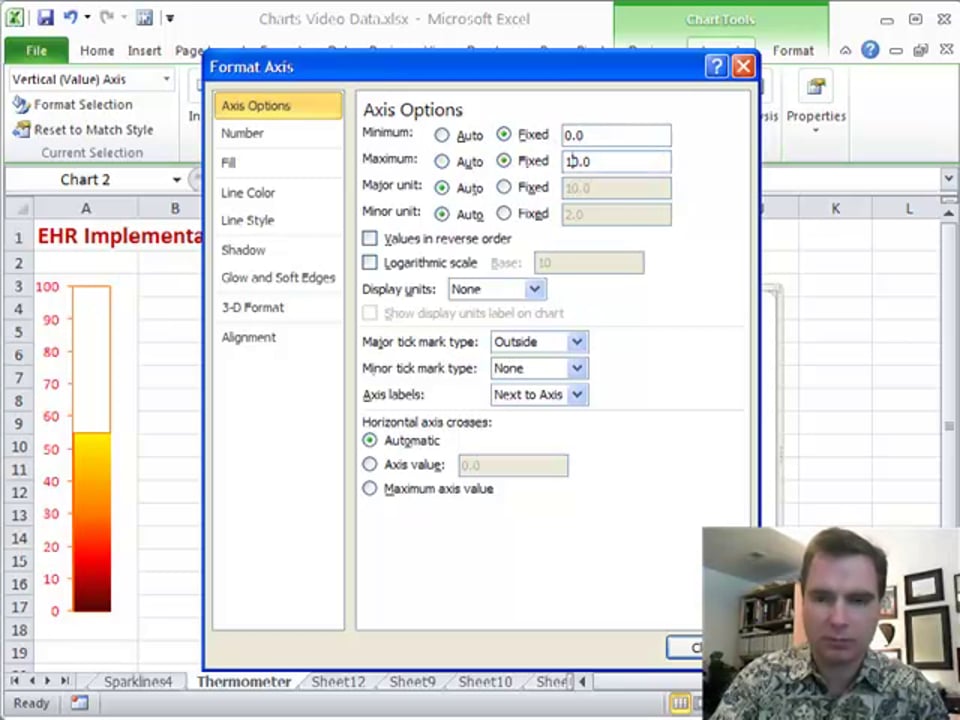The width and height of the screenshot is (960, 720).
Task: Click the chart icon in quick access toolbar
Action: (144, 17)
